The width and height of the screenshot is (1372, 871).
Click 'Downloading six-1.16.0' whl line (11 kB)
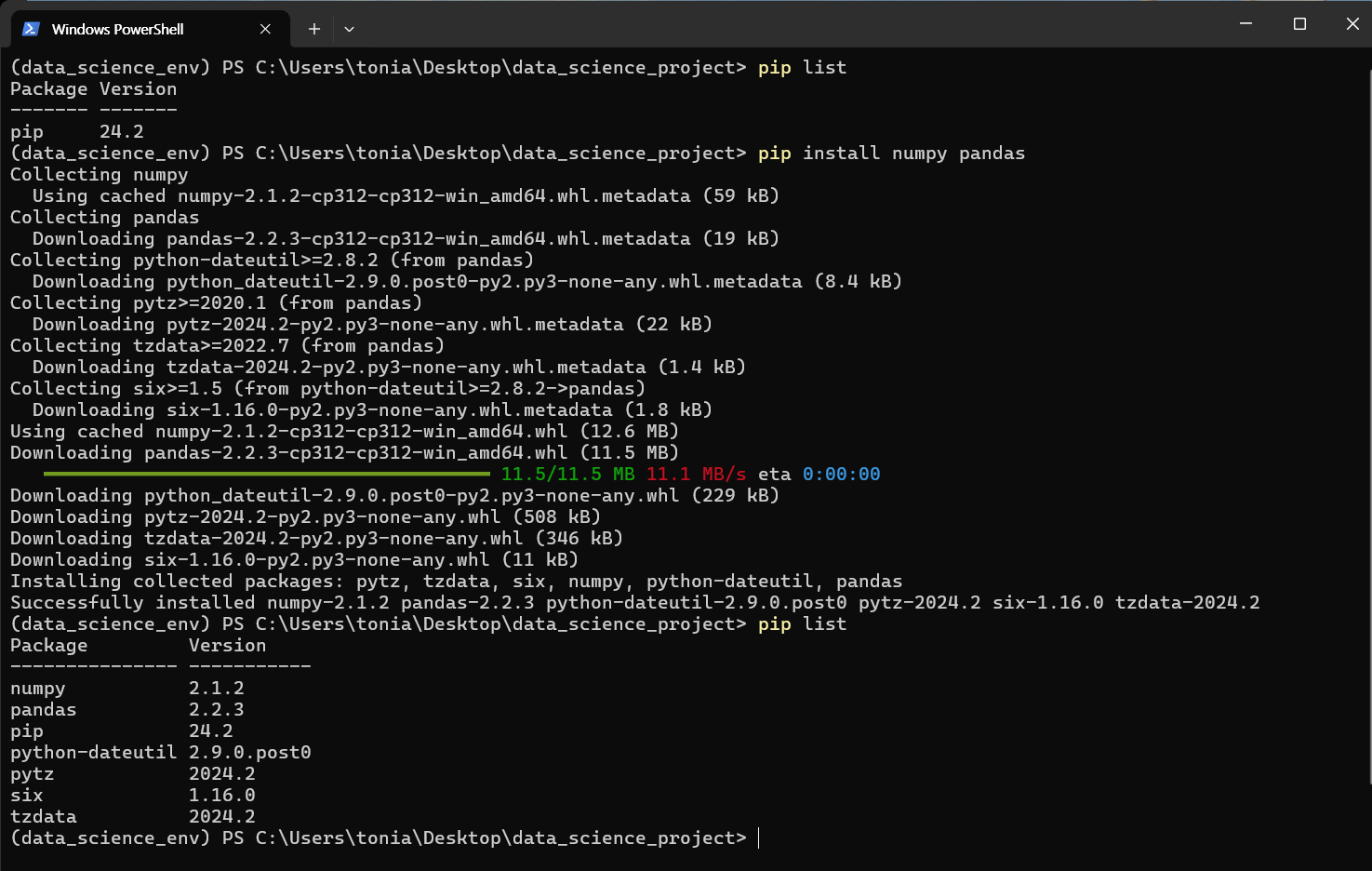pyautogui.click(x=294, y=559)
